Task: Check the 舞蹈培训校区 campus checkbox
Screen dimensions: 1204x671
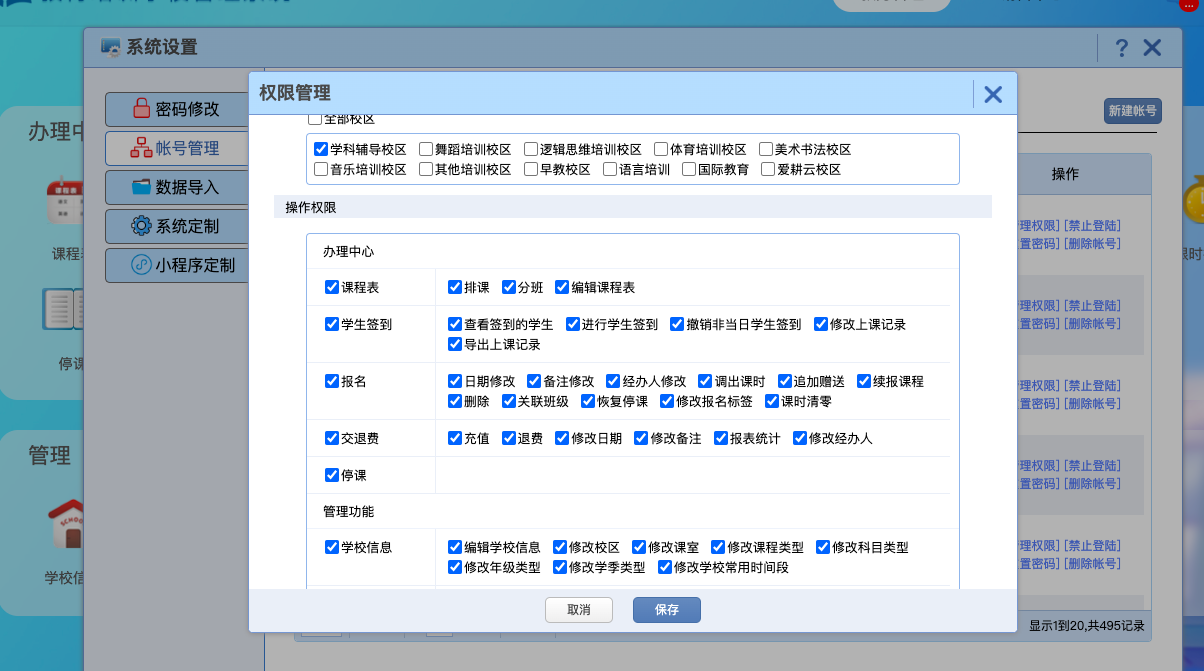Action: (426, 149)
